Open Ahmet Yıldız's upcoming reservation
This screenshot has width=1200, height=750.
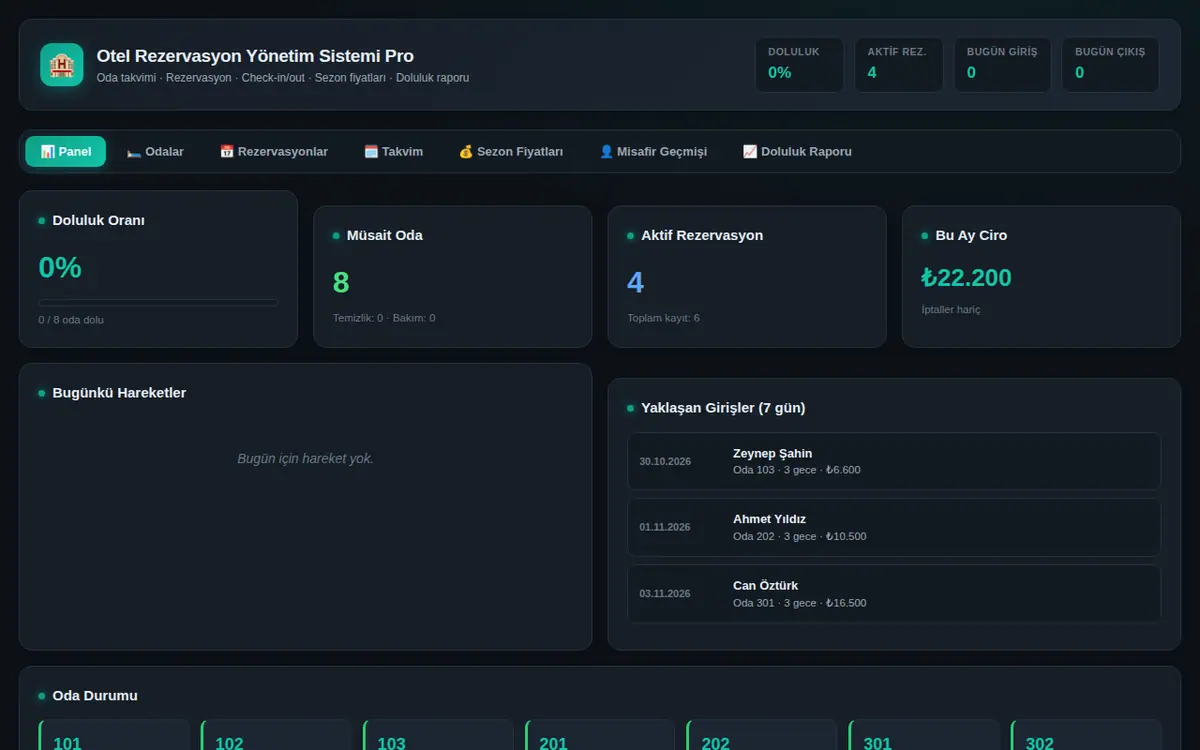894,527
